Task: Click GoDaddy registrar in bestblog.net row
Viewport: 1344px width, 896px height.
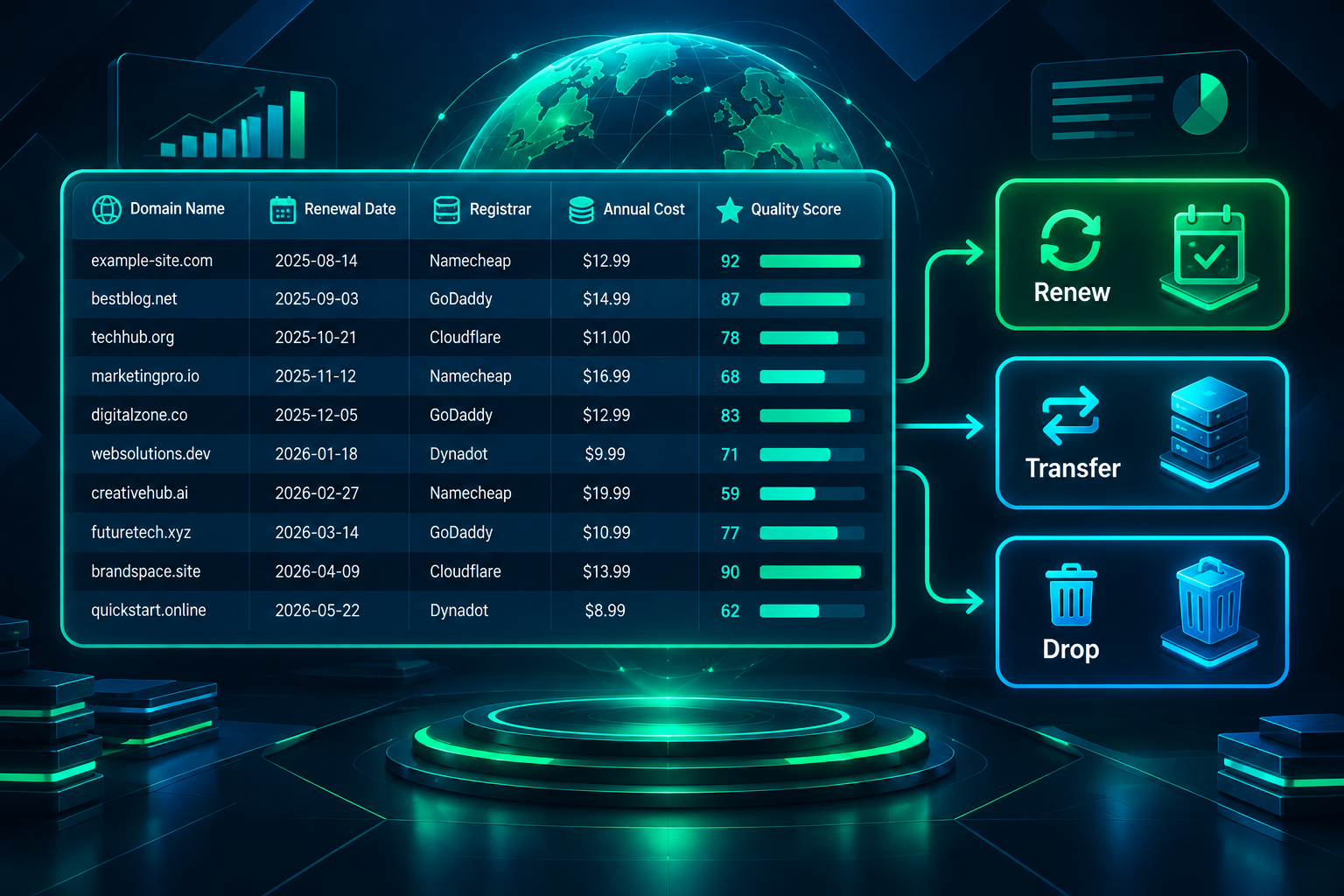Action: click(x=461, y=299)
